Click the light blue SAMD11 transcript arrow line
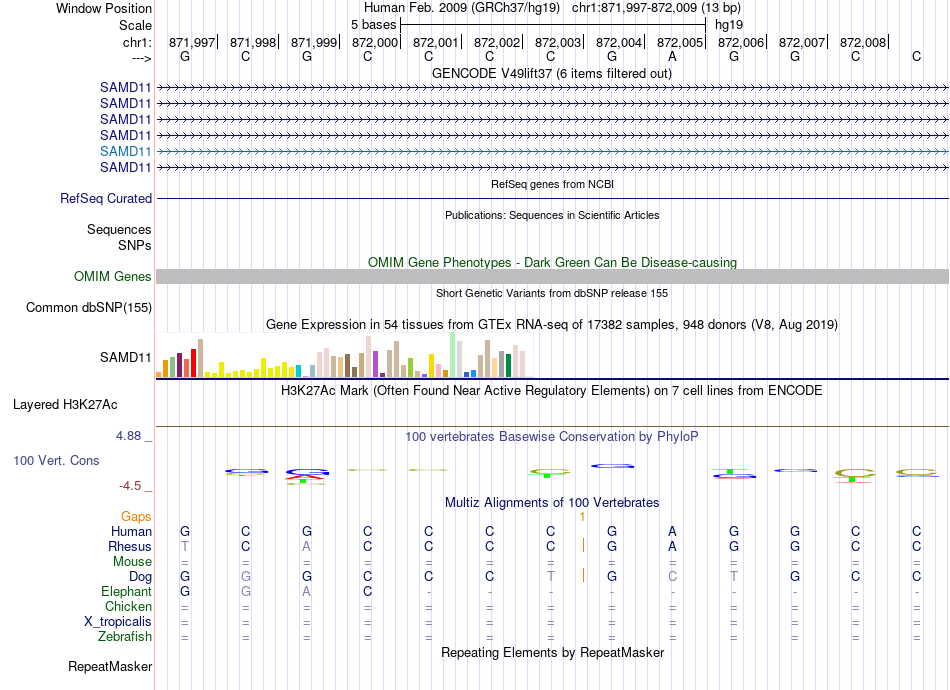950x690 pixels. tap(552, 151)
